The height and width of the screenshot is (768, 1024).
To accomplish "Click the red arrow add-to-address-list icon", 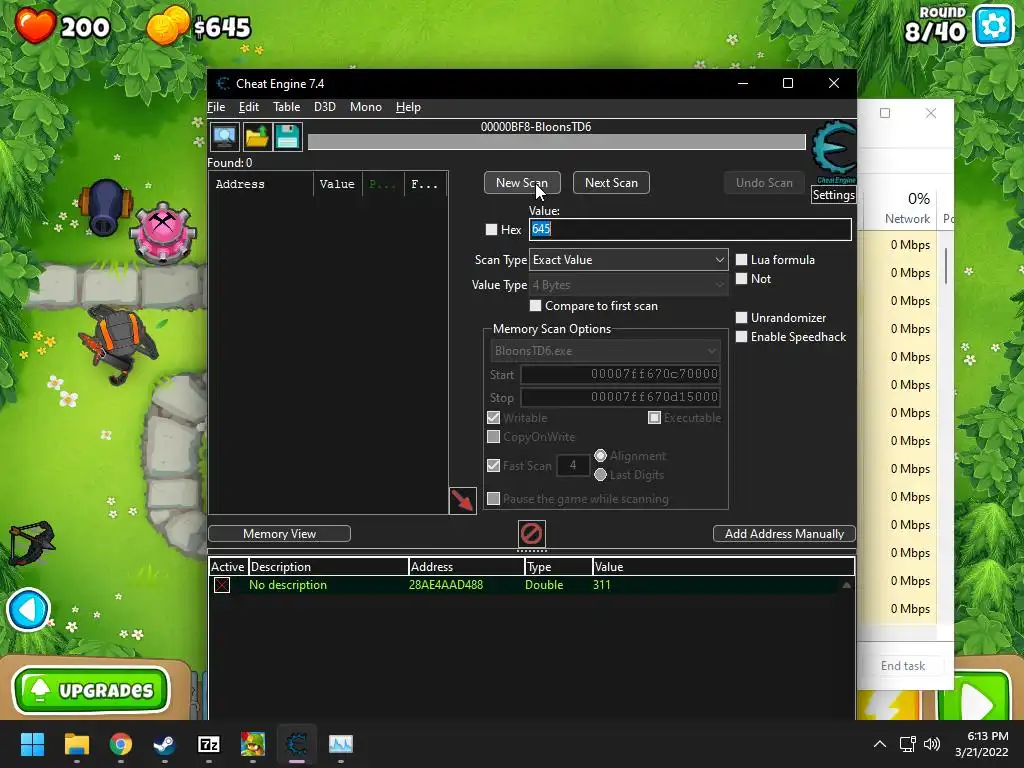I will (x=462, y=501).
